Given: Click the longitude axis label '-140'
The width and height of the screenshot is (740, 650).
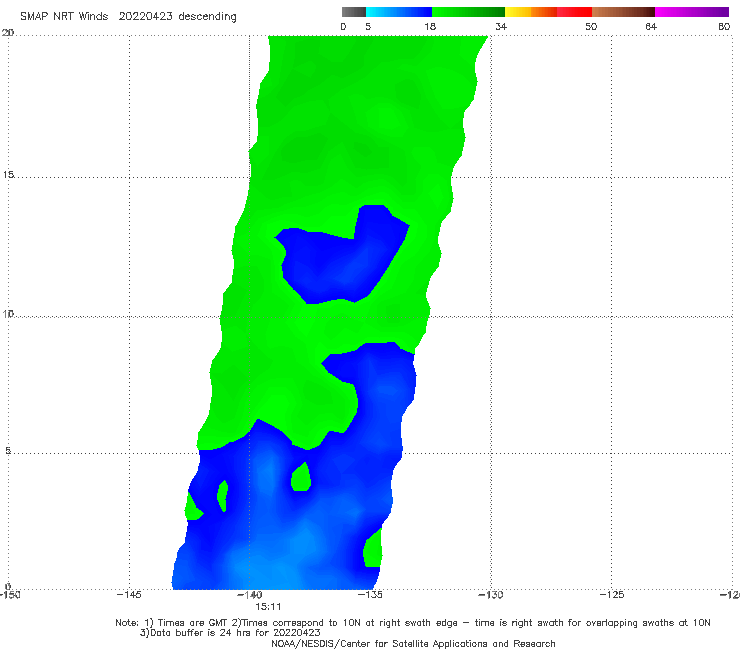Looking at the screenshot, I should point(250,595).
